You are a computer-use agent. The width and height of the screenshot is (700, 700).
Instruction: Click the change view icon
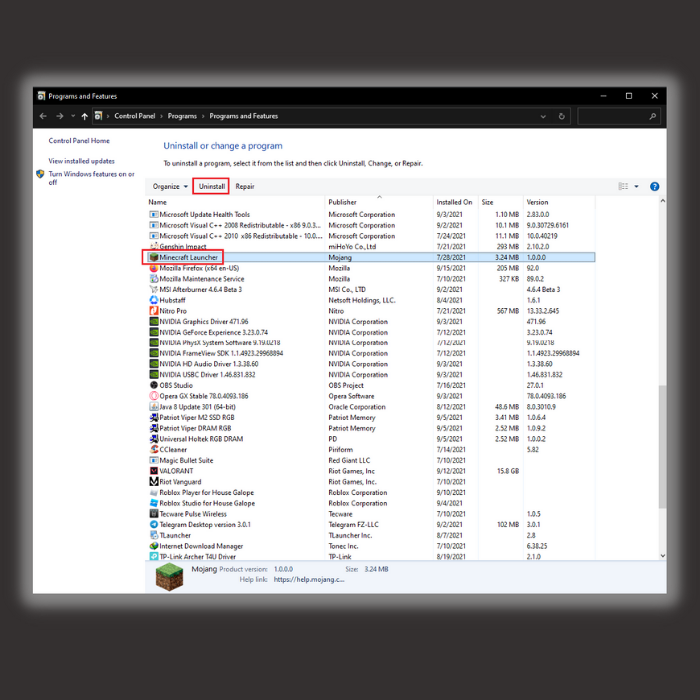click(623, 186)
